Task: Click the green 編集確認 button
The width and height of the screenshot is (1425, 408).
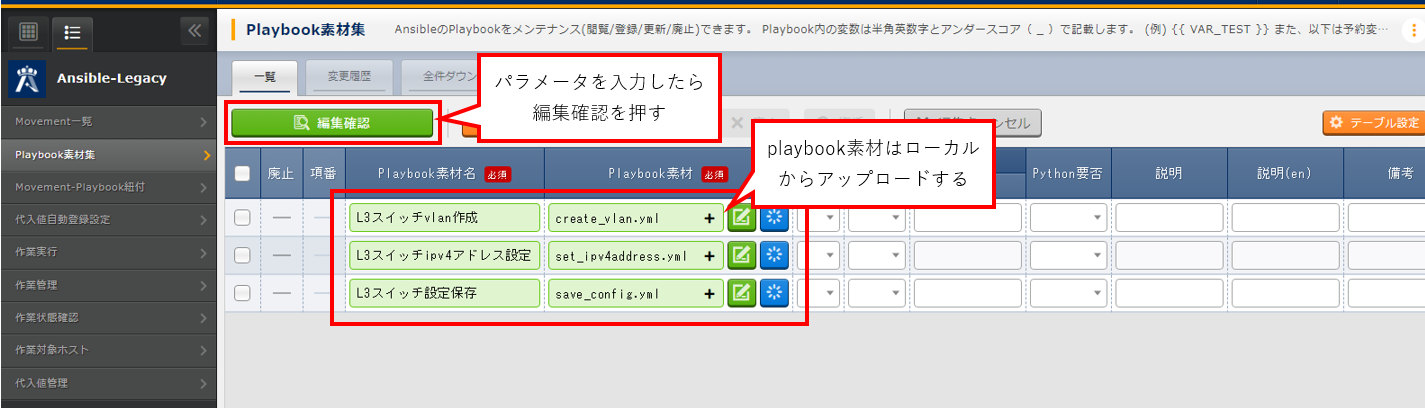Action: click(332, 123)
